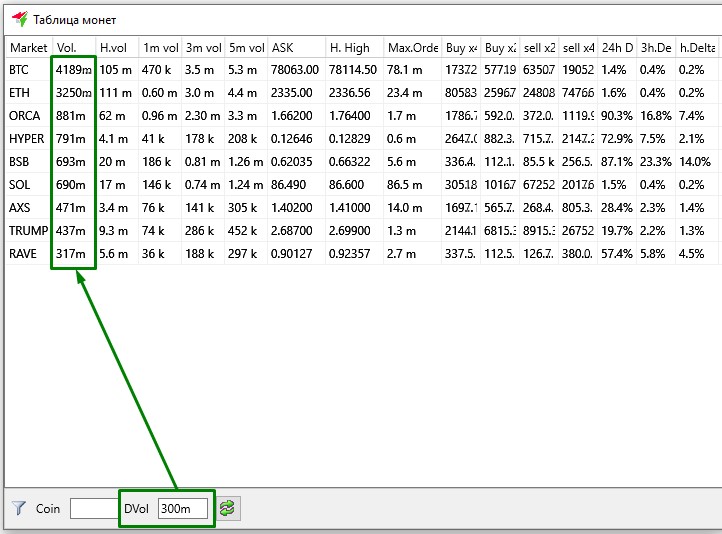Select the TRUMP market row

pyautogui.click(x=28, y=231)
